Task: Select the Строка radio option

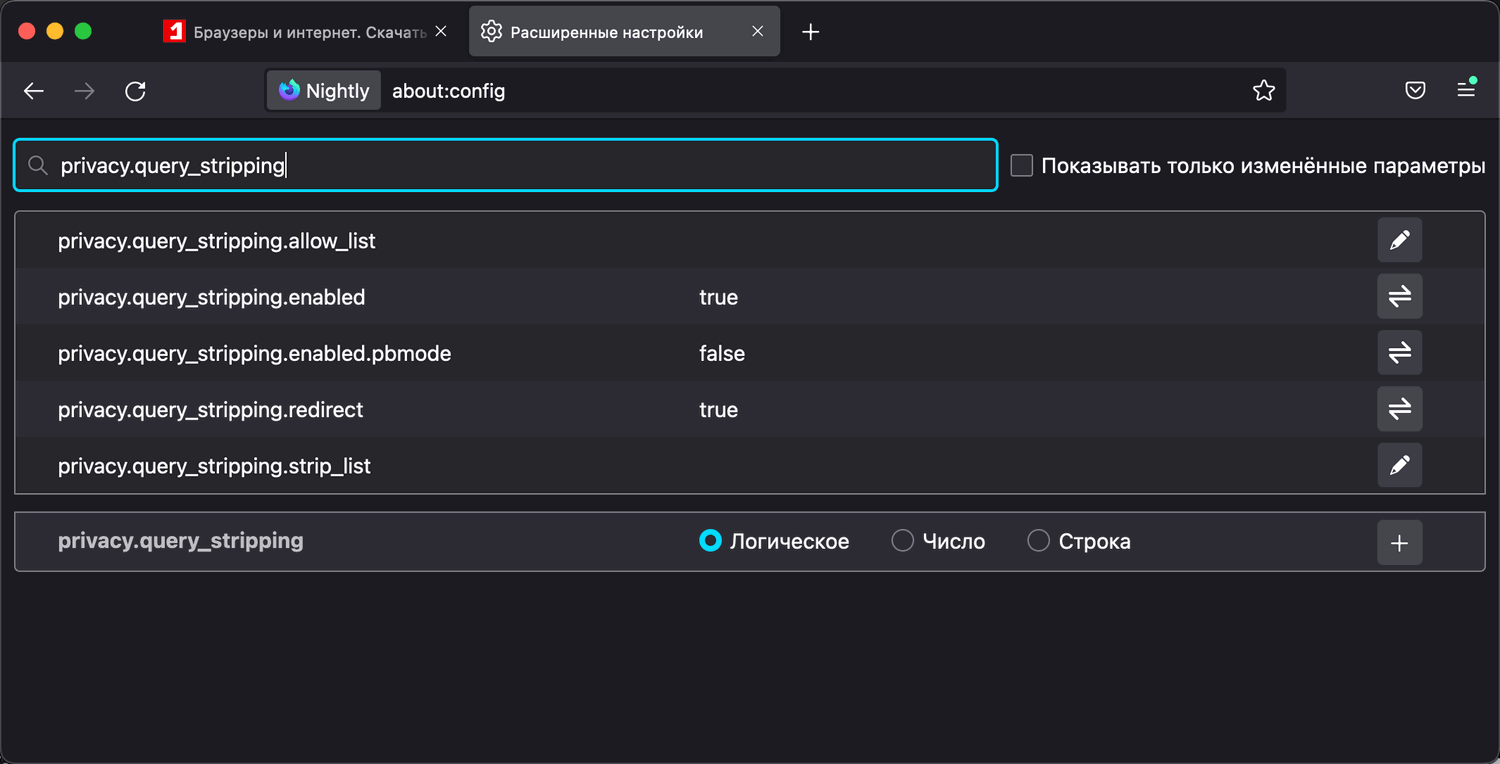Action: pos(1038,541)
